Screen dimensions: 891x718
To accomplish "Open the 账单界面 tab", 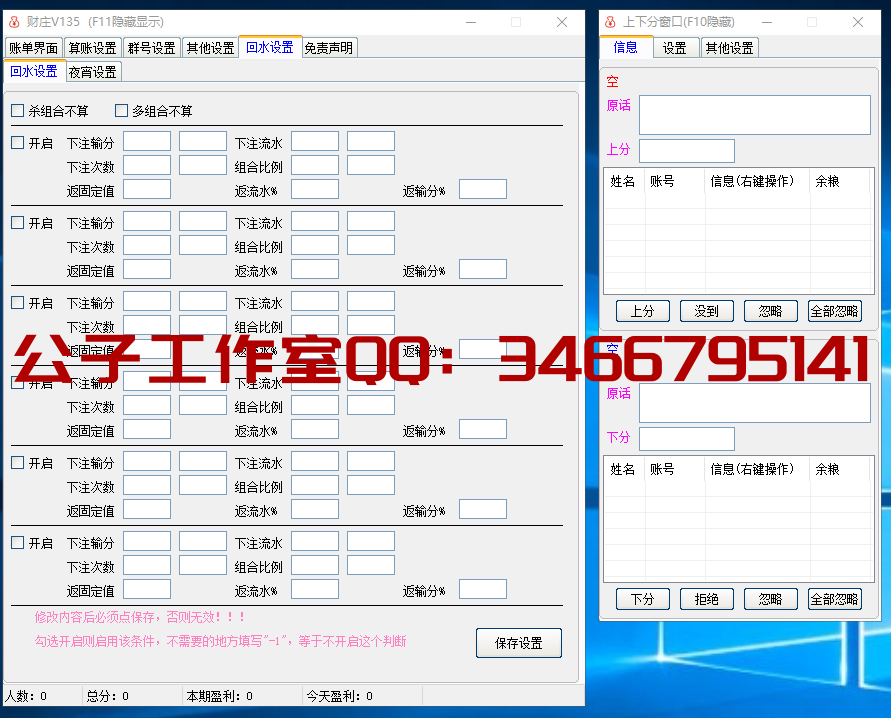I will coord(34,48).
